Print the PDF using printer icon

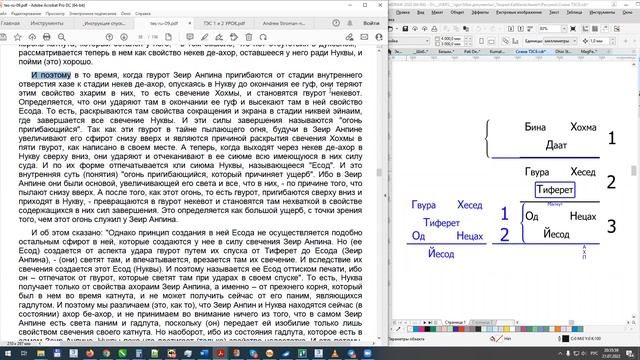(47, 37)
